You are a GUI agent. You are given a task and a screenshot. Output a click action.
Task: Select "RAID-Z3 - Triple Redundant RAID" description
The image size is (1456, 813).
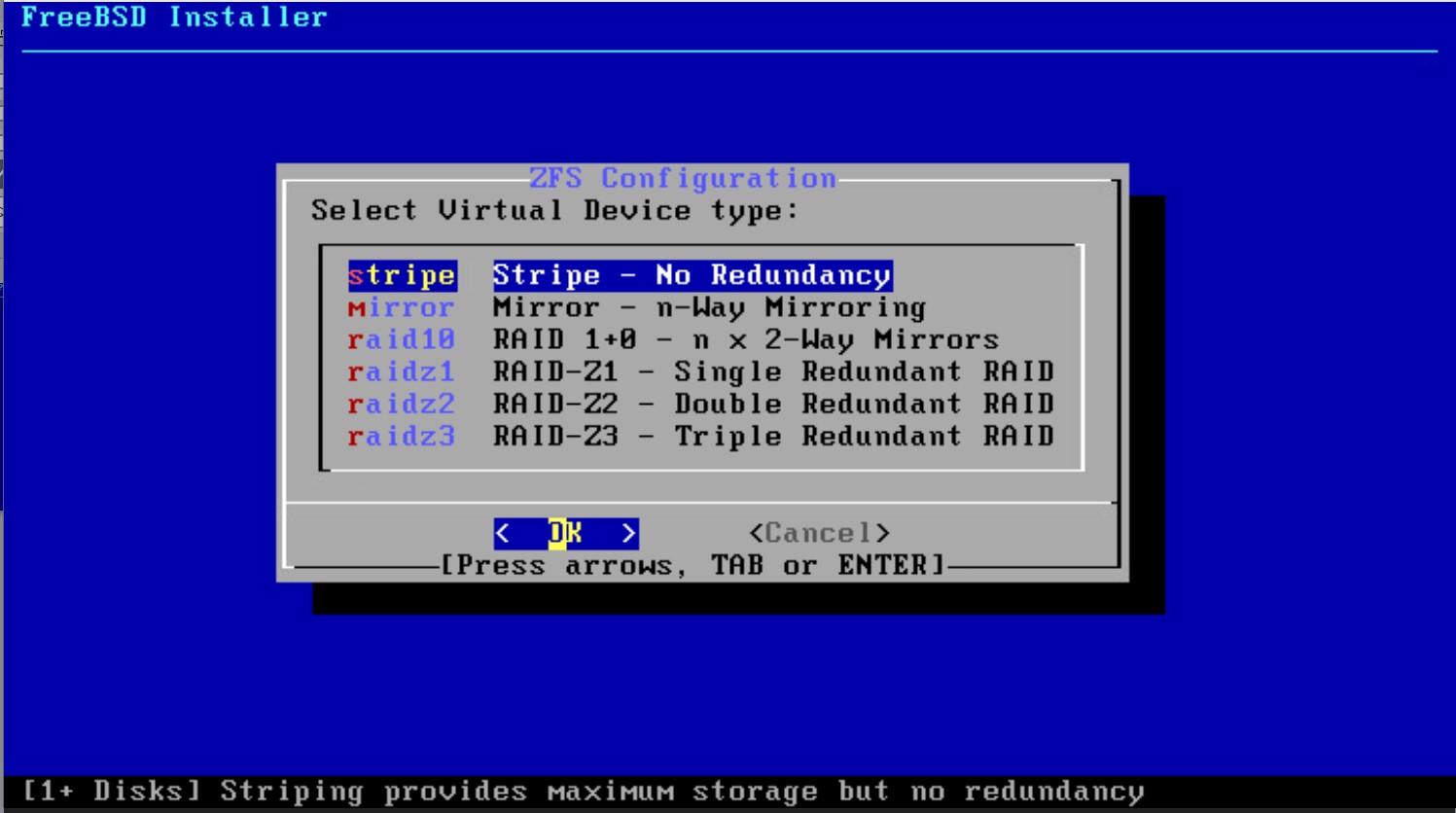(773, 436)
